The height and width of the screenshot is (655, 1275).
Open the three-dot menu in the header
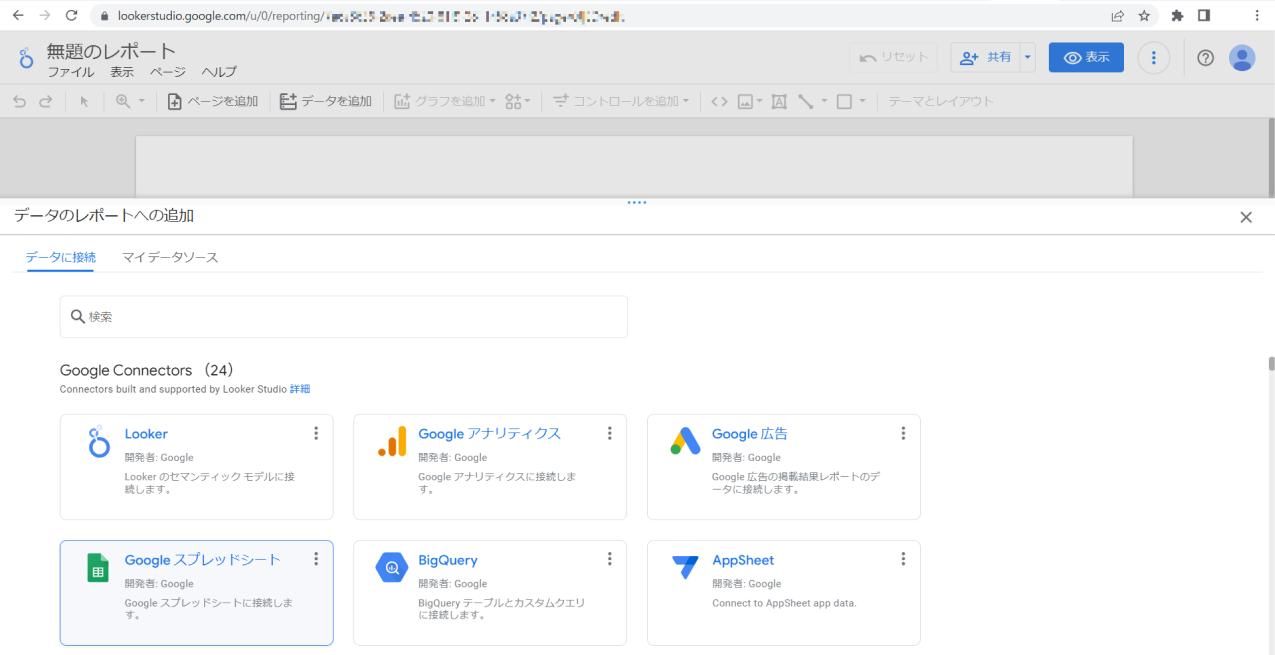1153,57
